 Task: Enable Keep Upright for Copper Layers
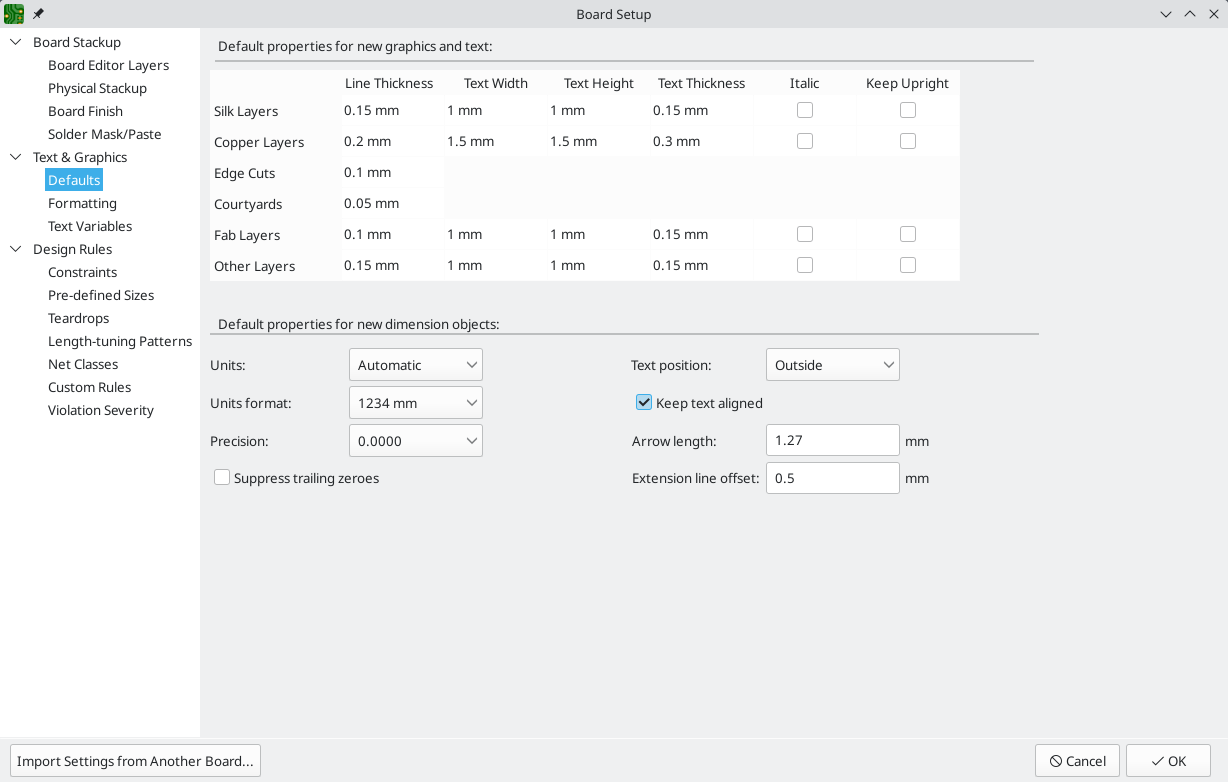click(x=908, y=142)
